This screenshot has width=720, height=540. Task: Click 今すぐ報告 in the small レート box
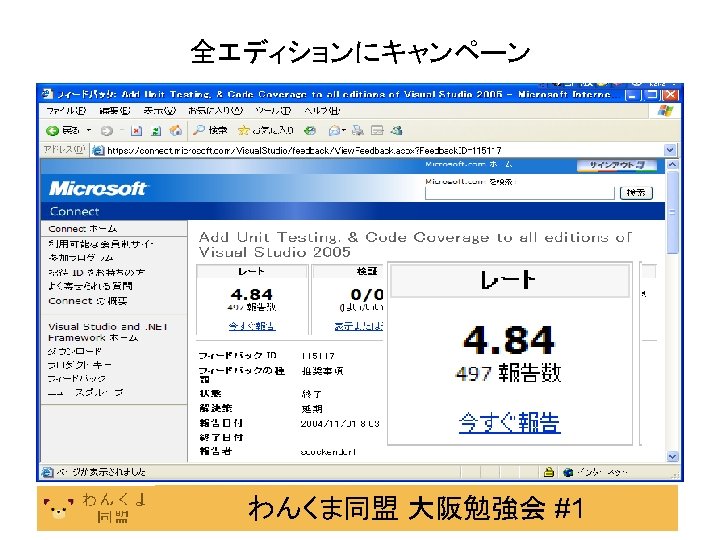tap(252, 326)
